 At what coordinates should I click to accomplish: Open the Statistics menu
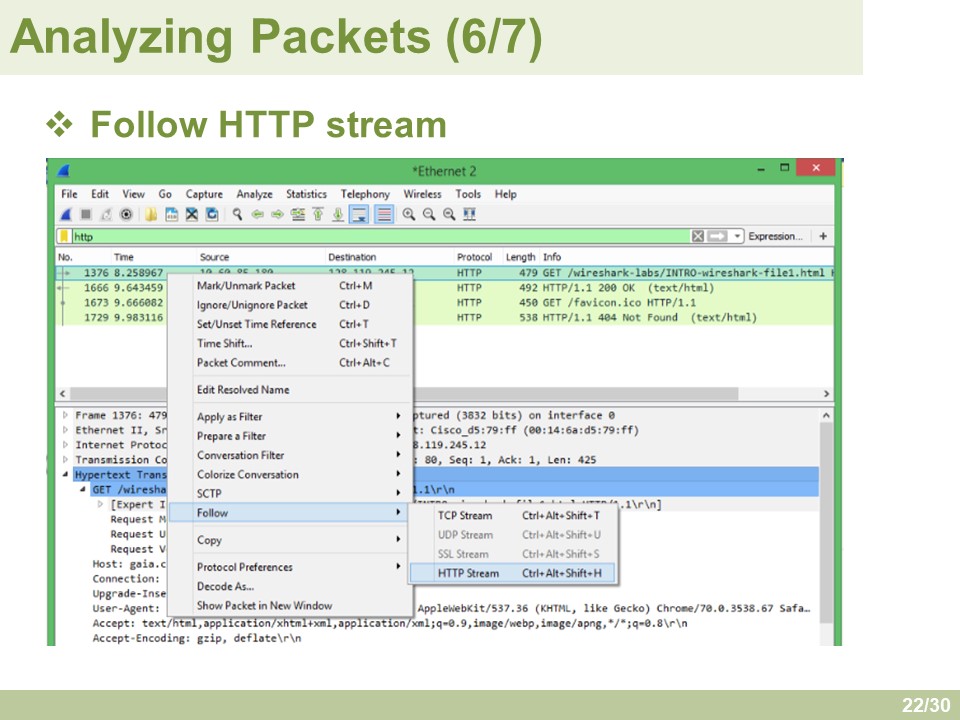(306, 194)
